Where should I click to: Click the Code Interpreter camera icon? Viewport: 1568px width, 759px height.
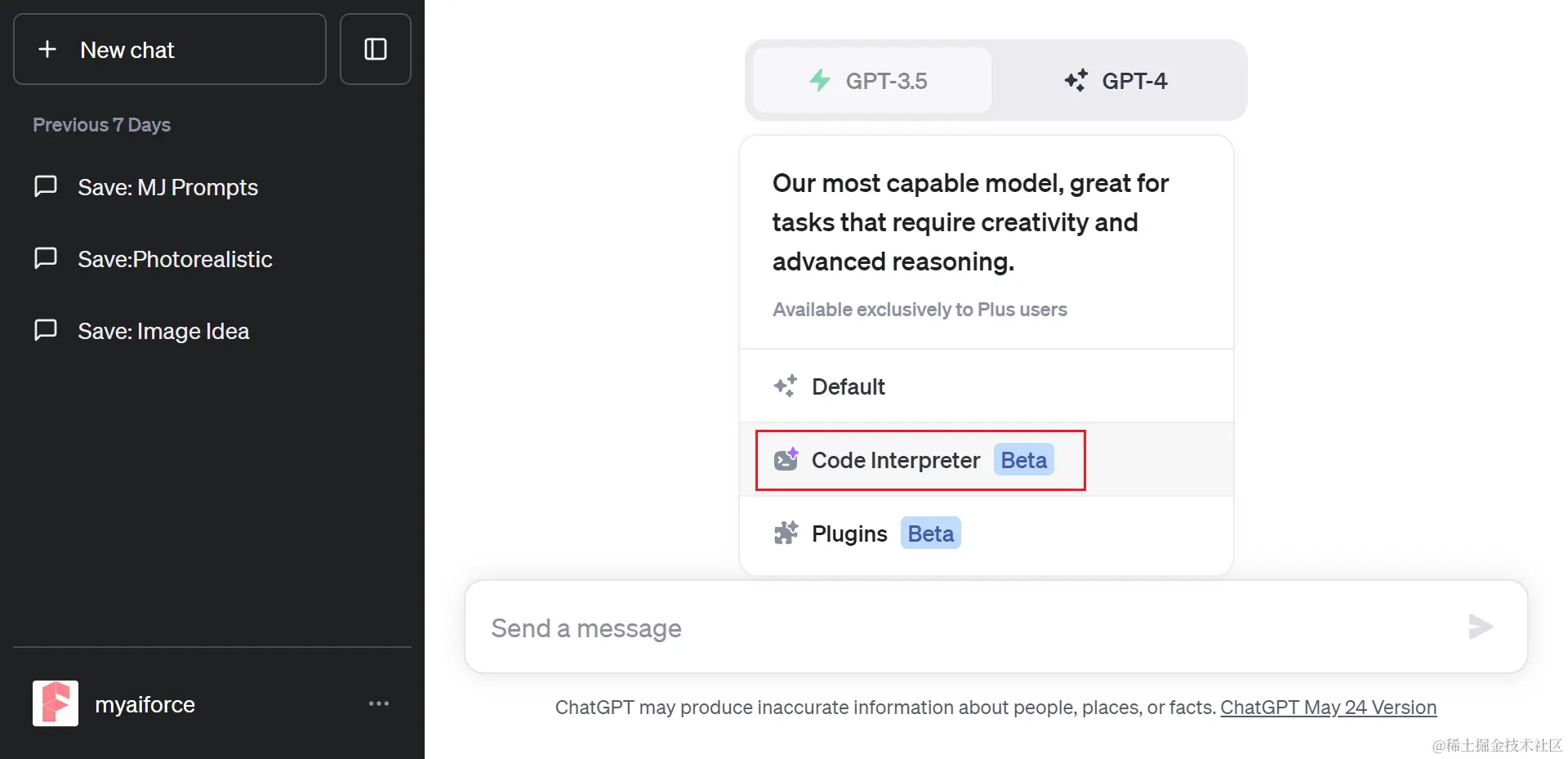click(x=786, y=459)
